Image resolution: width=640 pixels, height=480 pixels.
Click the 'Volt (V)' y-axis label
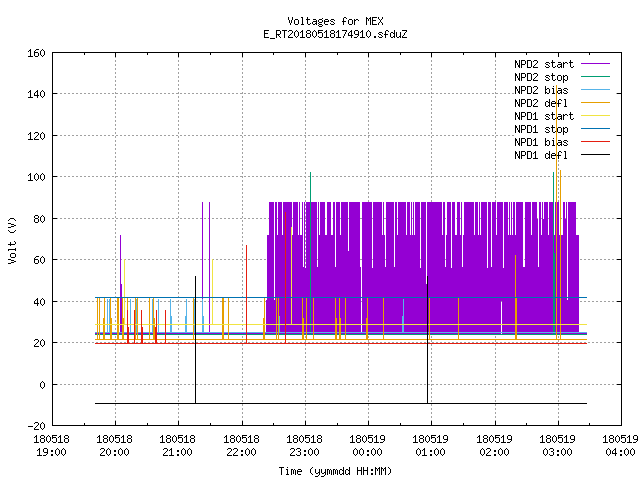click(12, 240)
